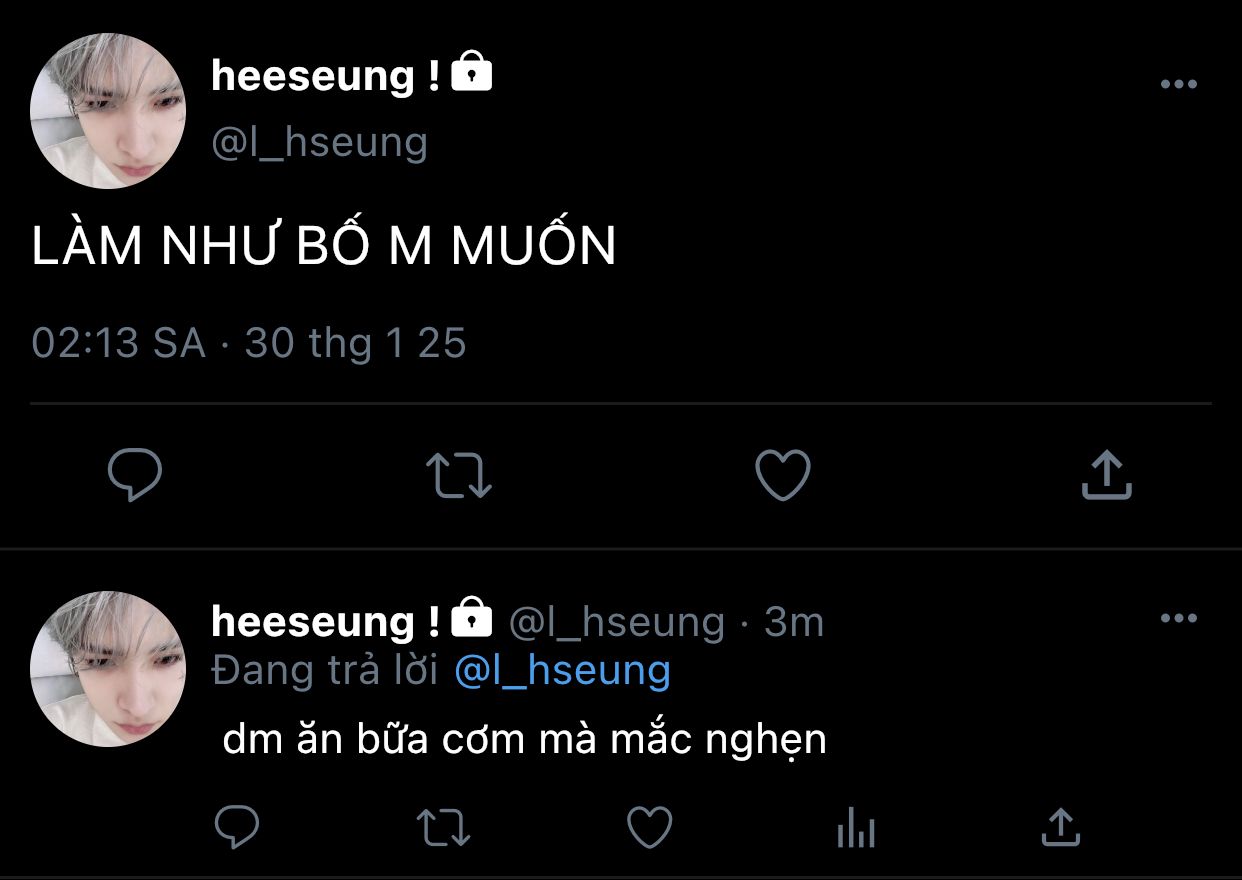Click the 3m timestamp on the reply

[794, 622]
